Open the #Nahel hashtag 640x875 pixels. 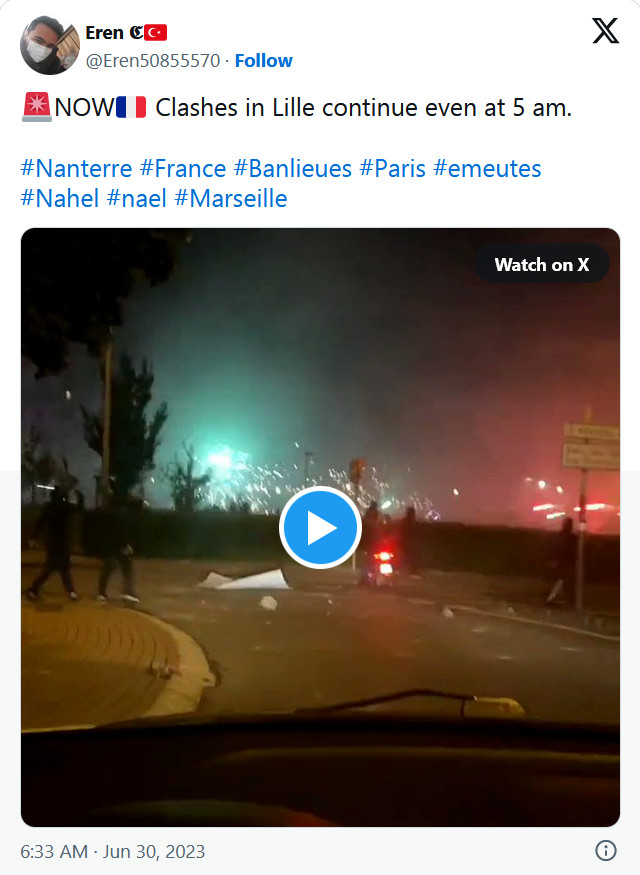[x=60, y=198]
